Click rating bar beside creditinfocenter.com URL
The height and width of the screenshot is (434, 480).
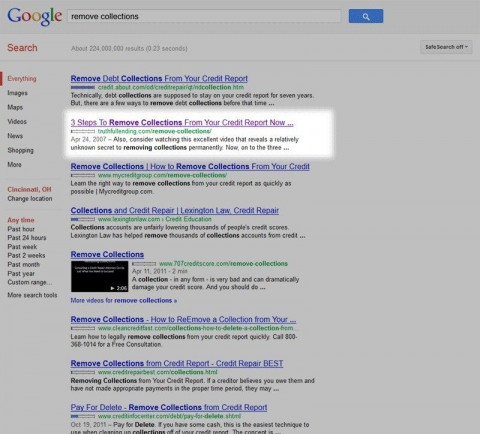coord(83,416)
